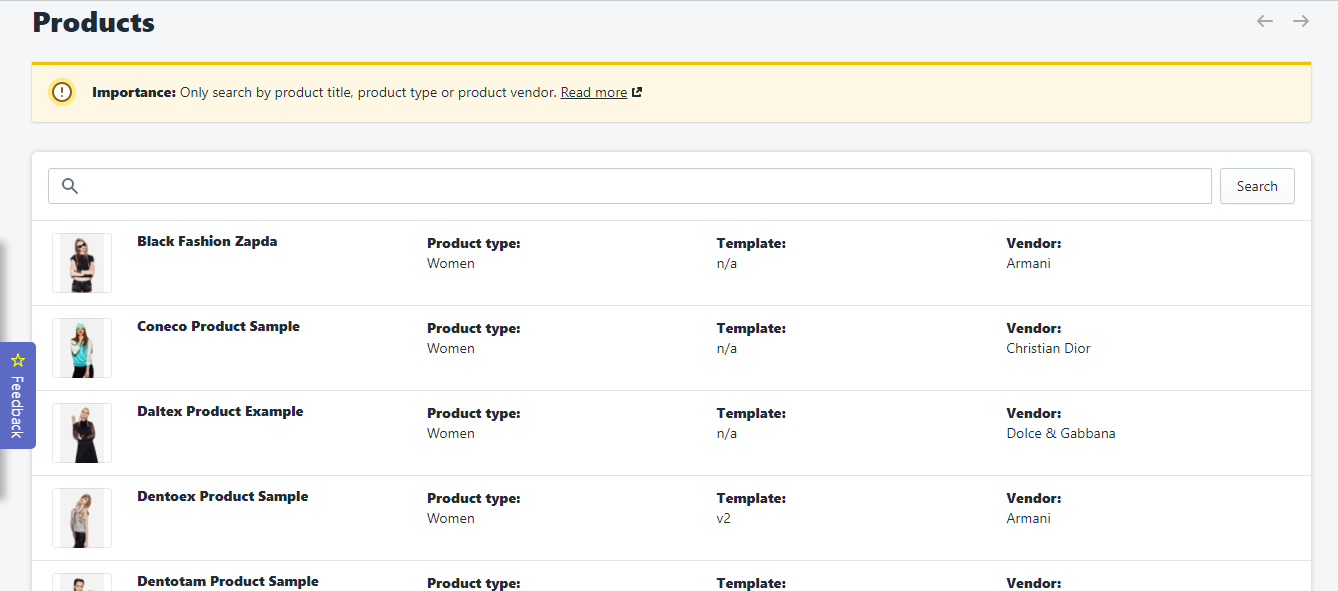The height and width of the screenshot is (591, 1338).
Task: Click the star icon on the Feedback tab
Action: 18,360
